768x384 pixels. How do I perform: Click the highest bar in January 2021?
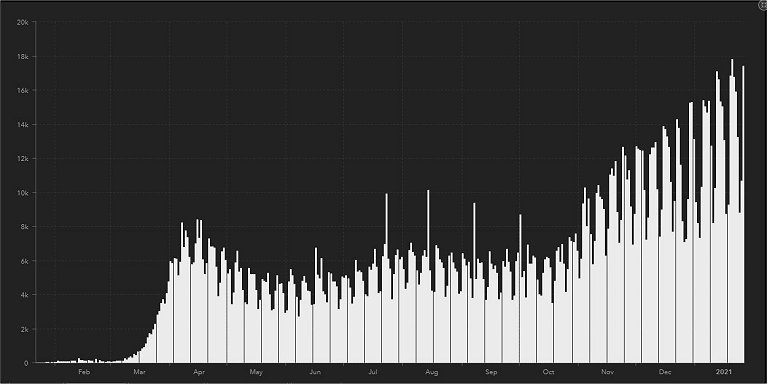click(732, 211)
